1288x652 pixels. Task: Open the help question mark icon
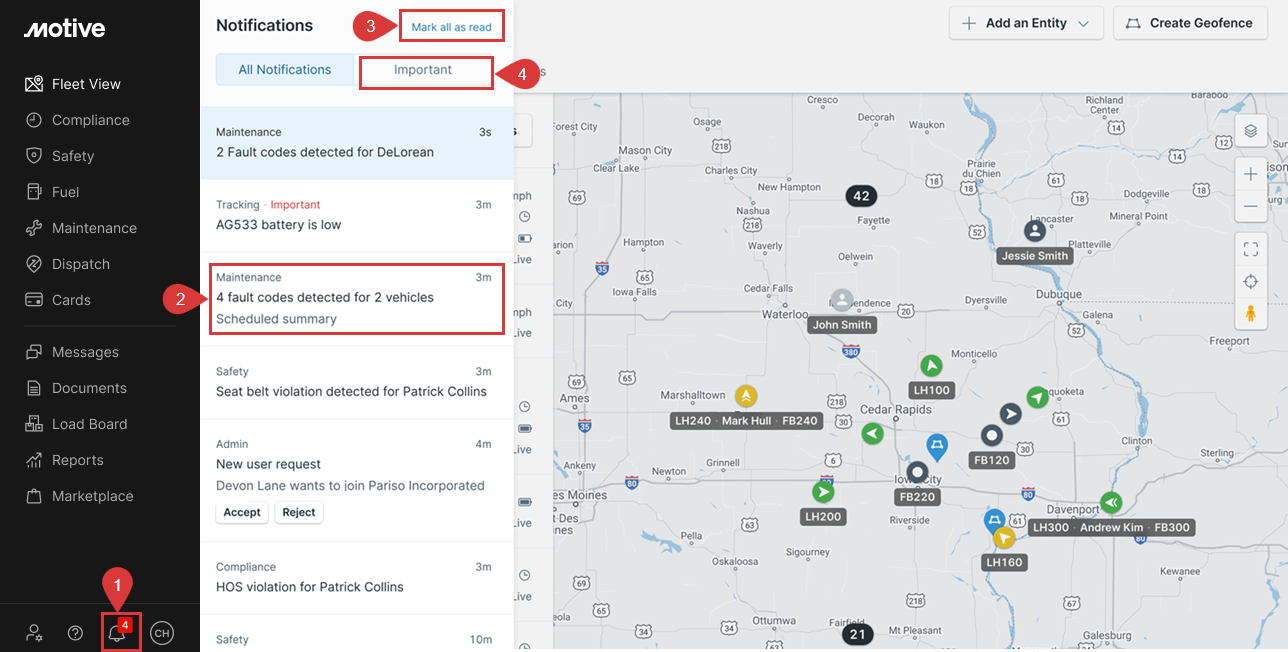point(75,633)
